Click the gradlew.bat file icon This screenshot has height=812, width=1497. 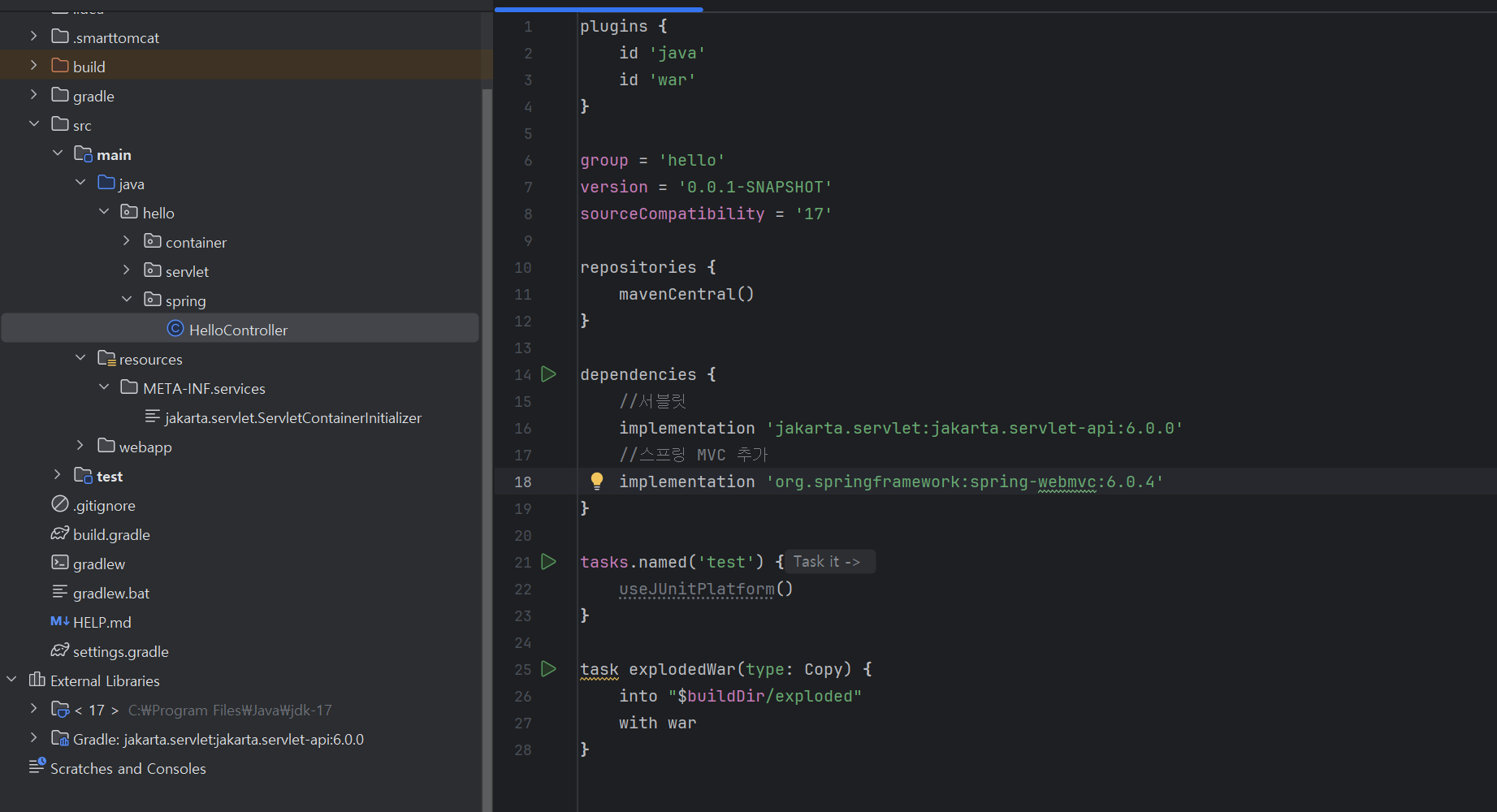pyautogui.click(x=60, y=592)
